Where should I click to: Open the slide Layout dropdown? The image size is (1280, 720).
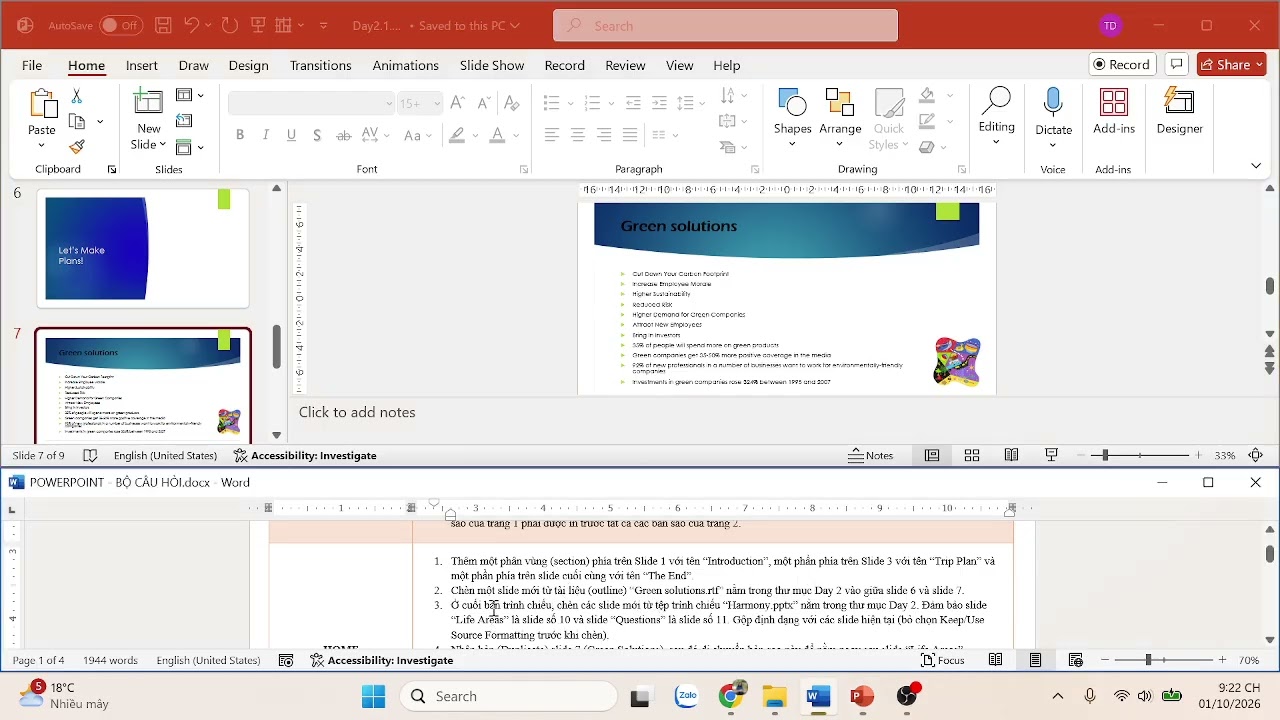click(190, 95)
